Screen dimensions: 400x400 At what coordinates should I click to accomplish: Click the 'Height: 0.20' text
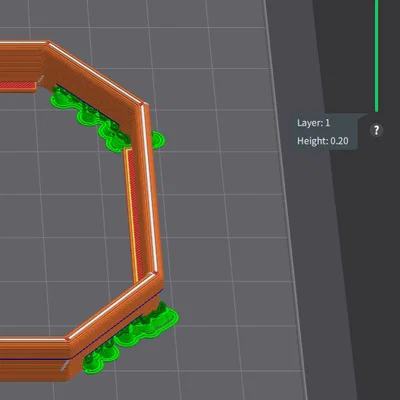pyautogui.click(x=323, y=141)
